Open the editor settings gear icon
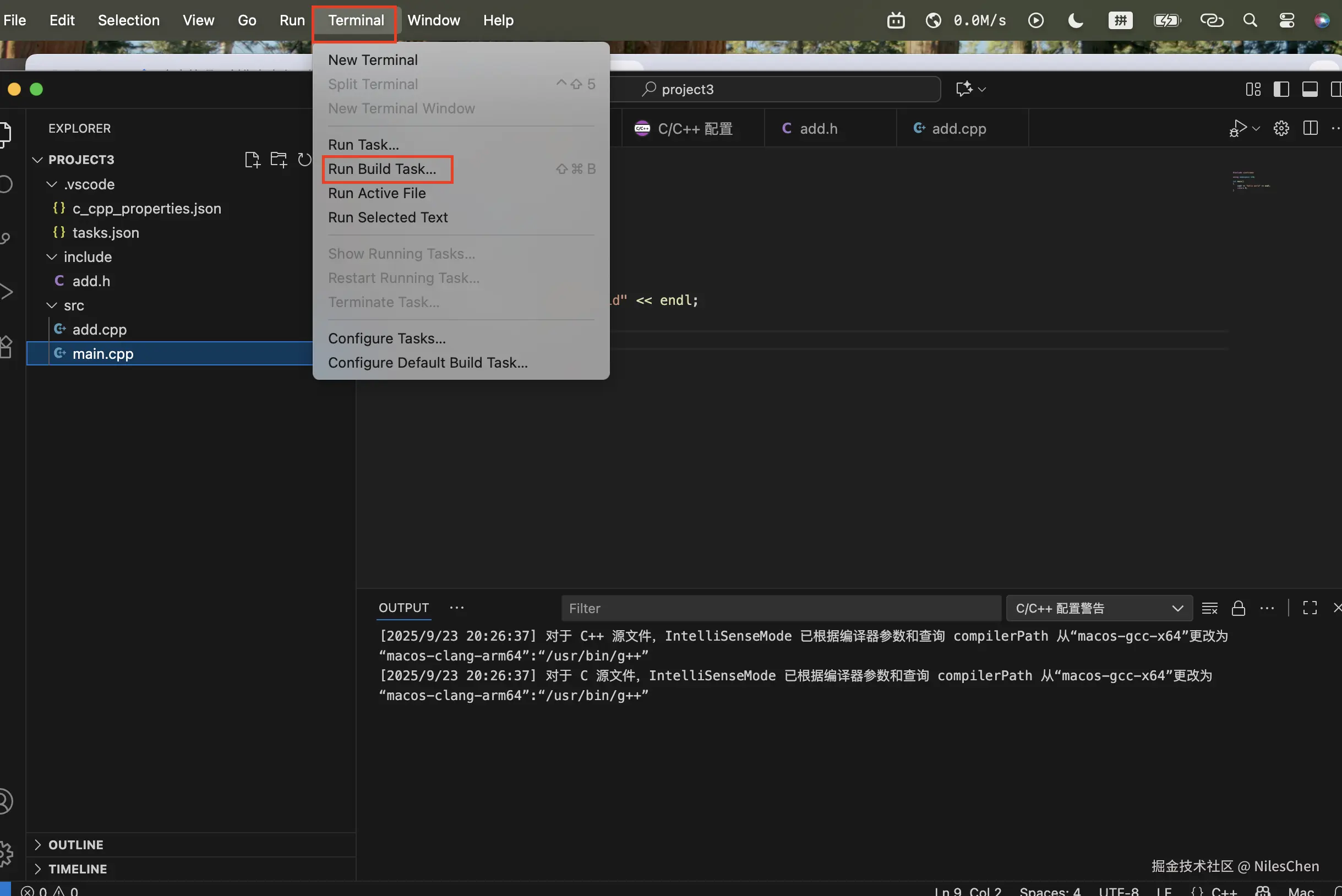1342x896 pixels. pos(1281,128)
